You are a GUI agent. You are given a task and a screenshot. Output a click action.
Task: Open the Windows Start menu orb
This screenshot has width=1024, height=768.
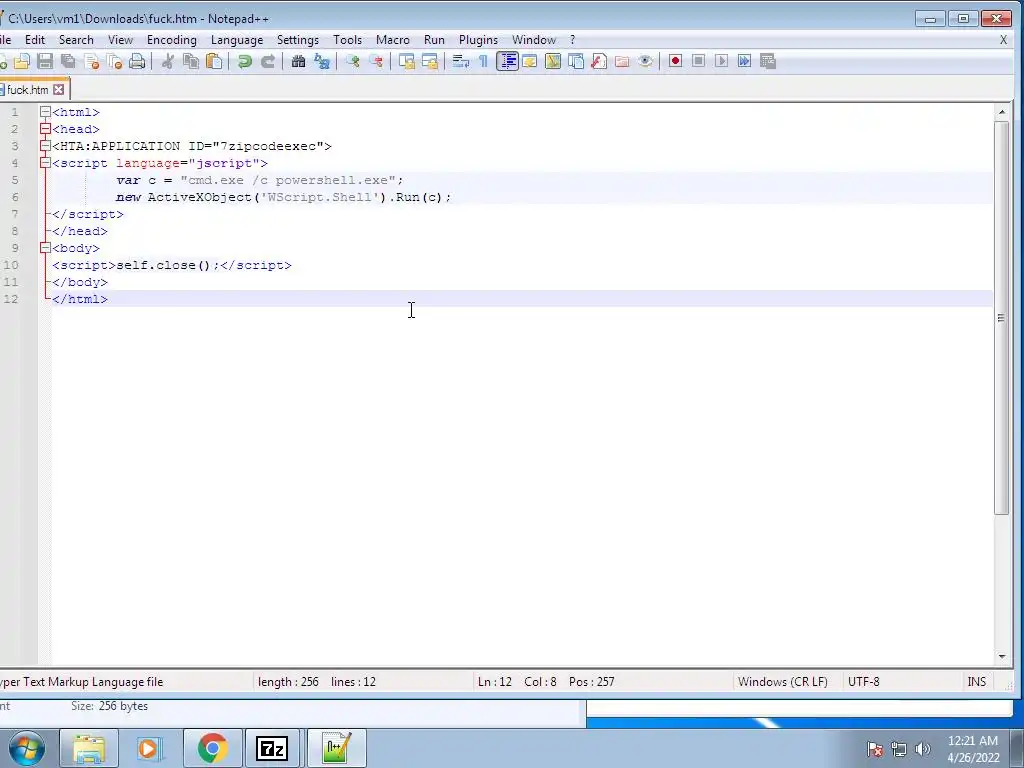[x=27, y=748]
